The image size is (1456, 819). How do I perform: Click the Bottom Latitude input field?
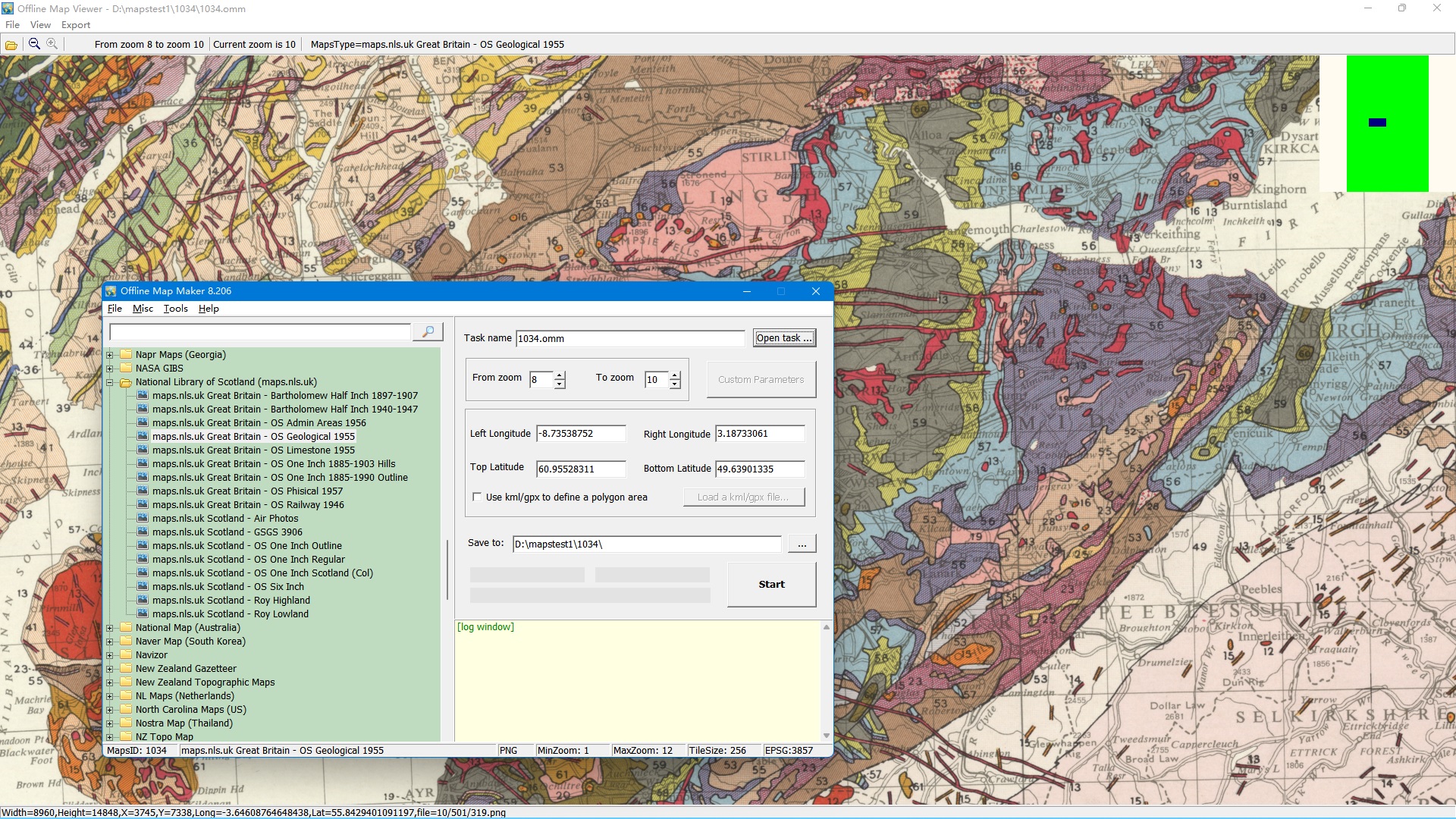point(760,469)
